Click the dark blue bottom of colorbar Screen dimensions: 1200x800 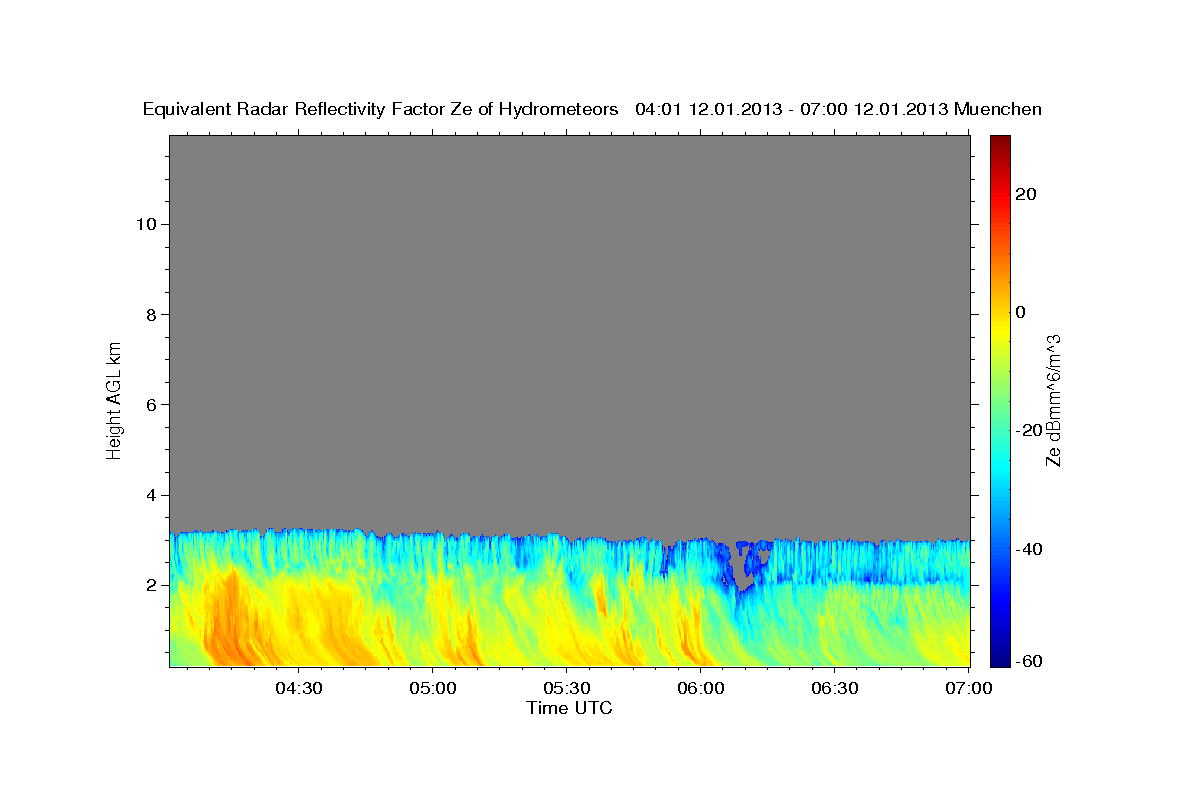point(998,660)
